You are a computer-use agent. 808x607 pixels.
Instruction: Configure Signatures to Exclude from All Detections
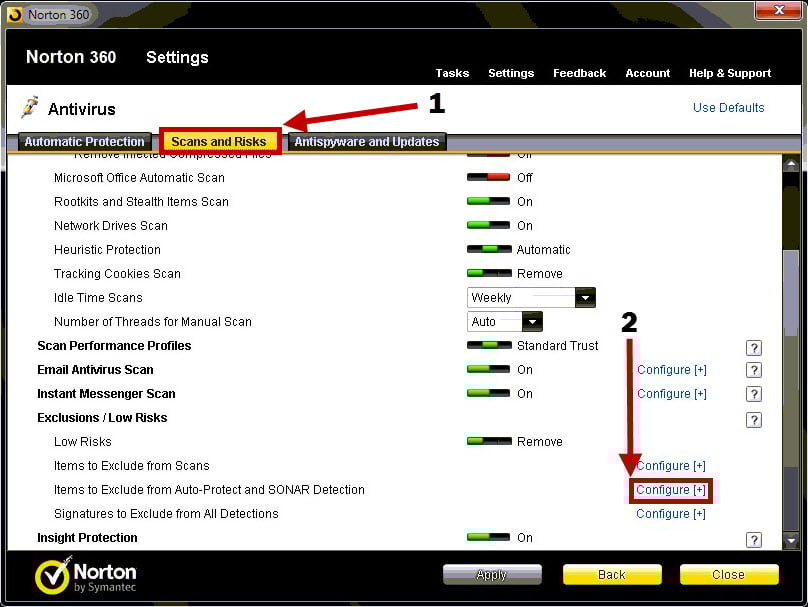click(x=671, y=514)
